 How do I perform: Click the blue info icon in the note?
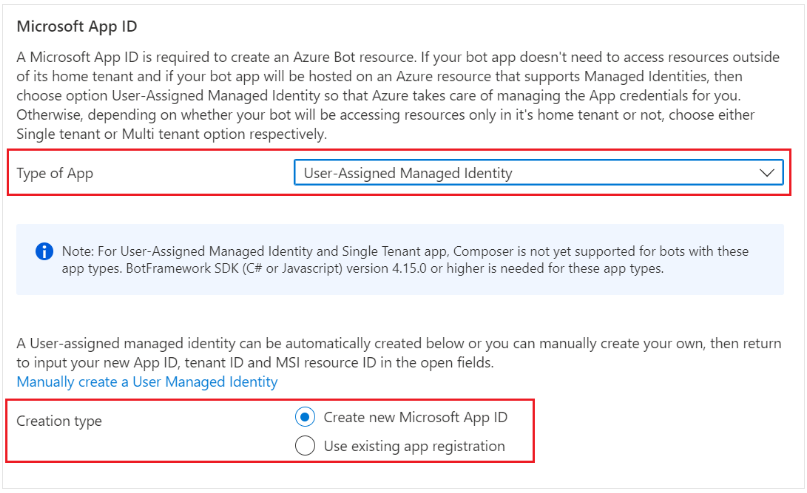tap(44, 252)
